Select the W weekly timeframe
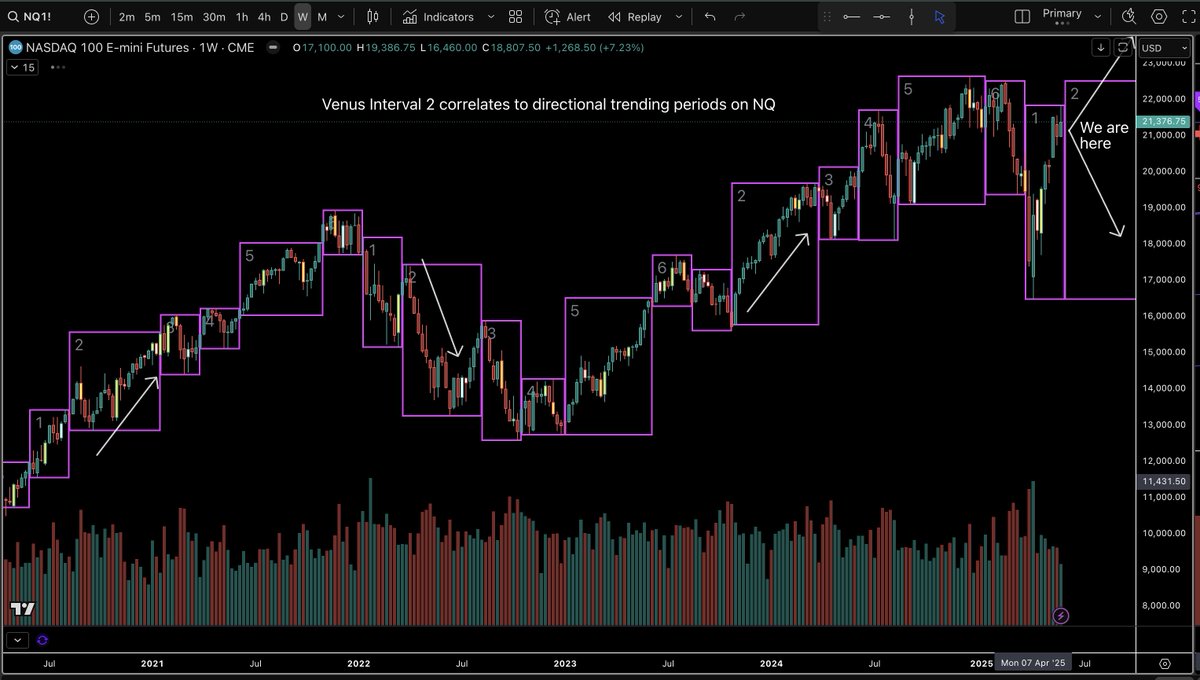The height and width of the screenshot is (680, 1200). tap(302, 17)
